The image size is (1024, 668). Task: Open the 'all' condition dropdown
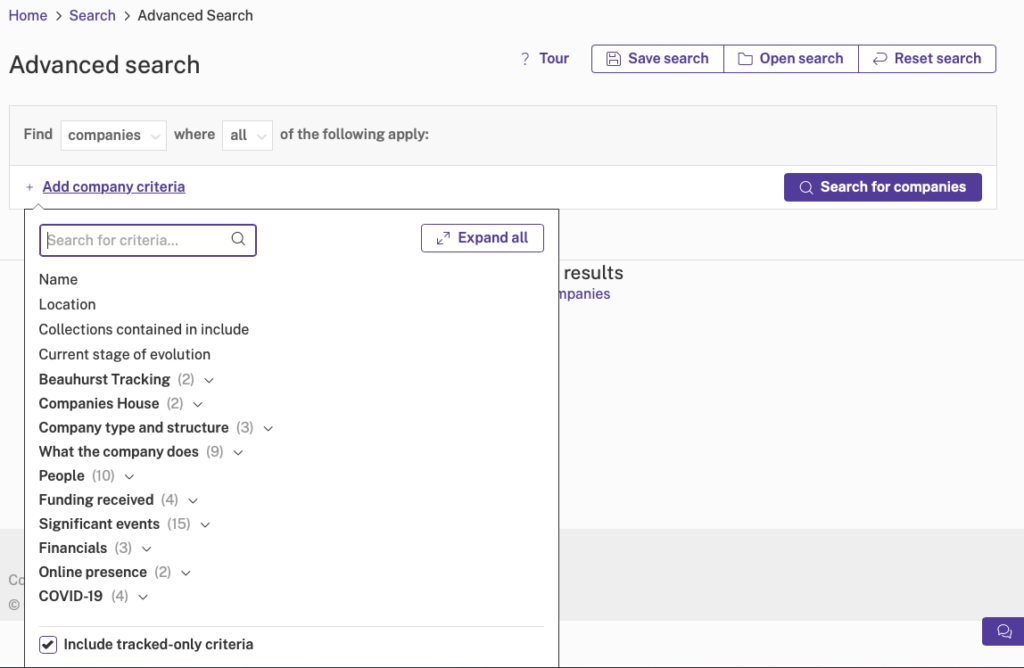tap(247, 135)
